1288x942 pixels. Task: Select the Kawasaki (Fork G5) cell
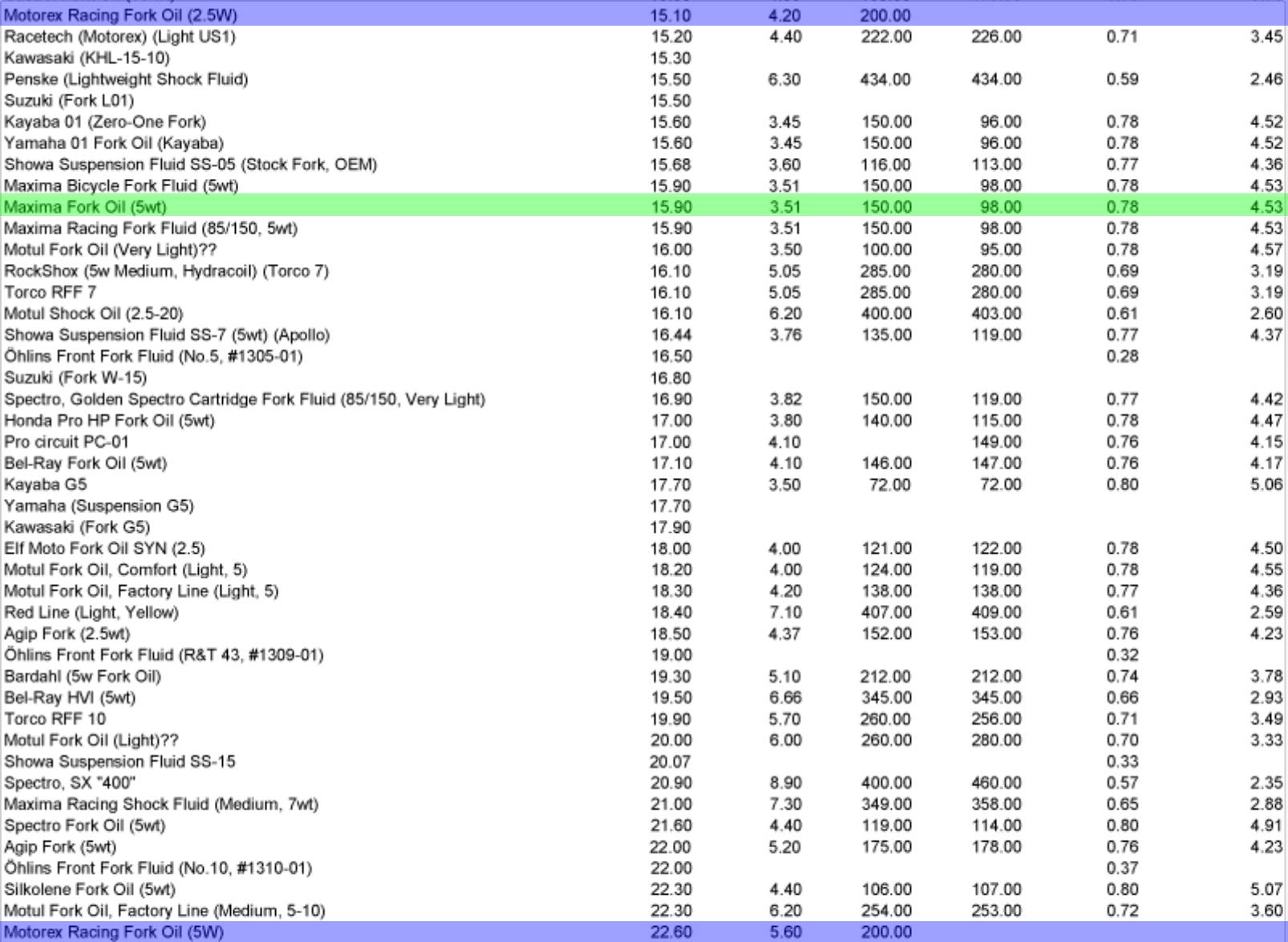tap(77, 527)
